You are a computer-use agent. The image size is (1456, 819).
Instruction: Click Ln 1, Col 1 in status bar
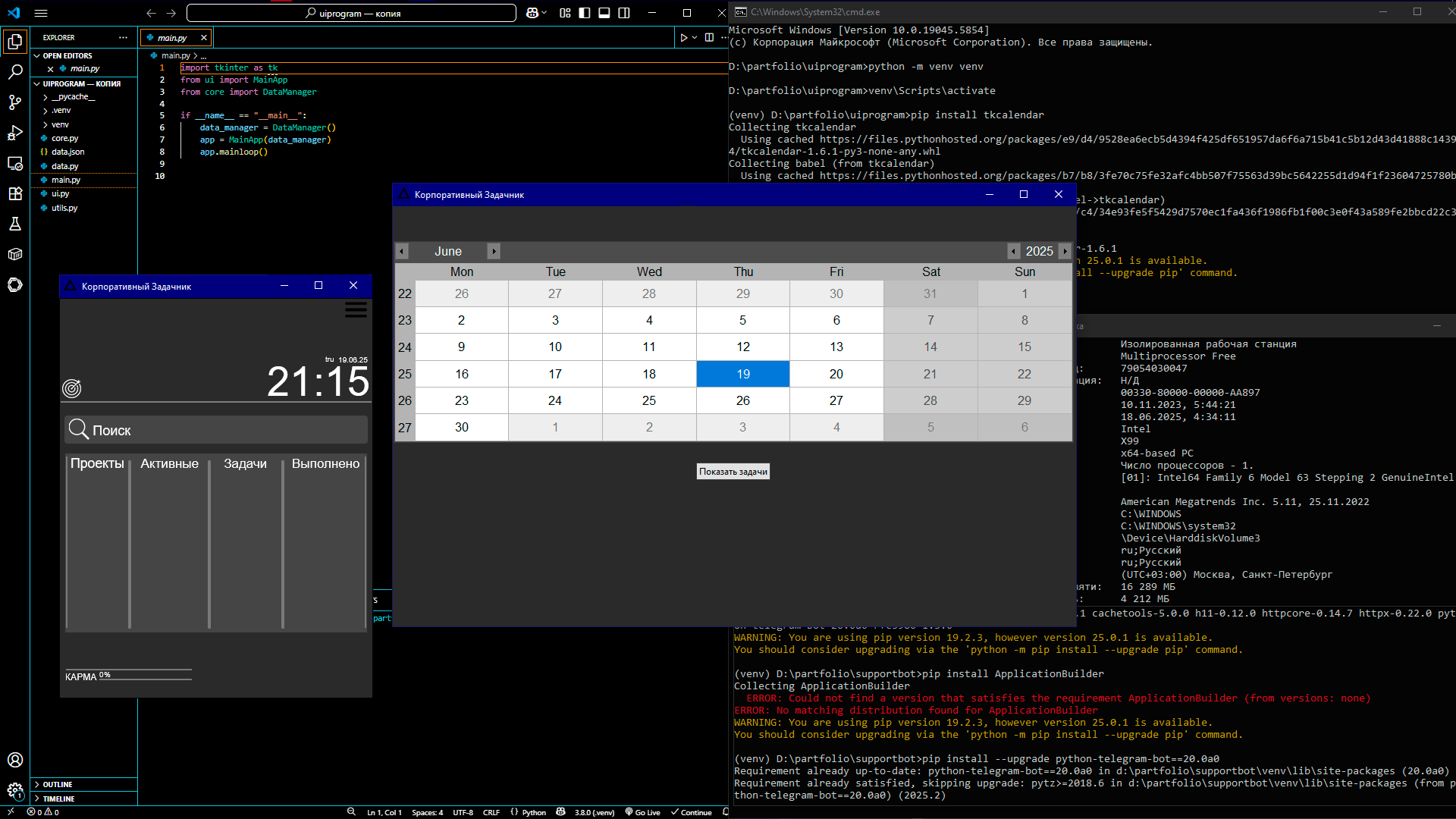(x=384, y=812)
